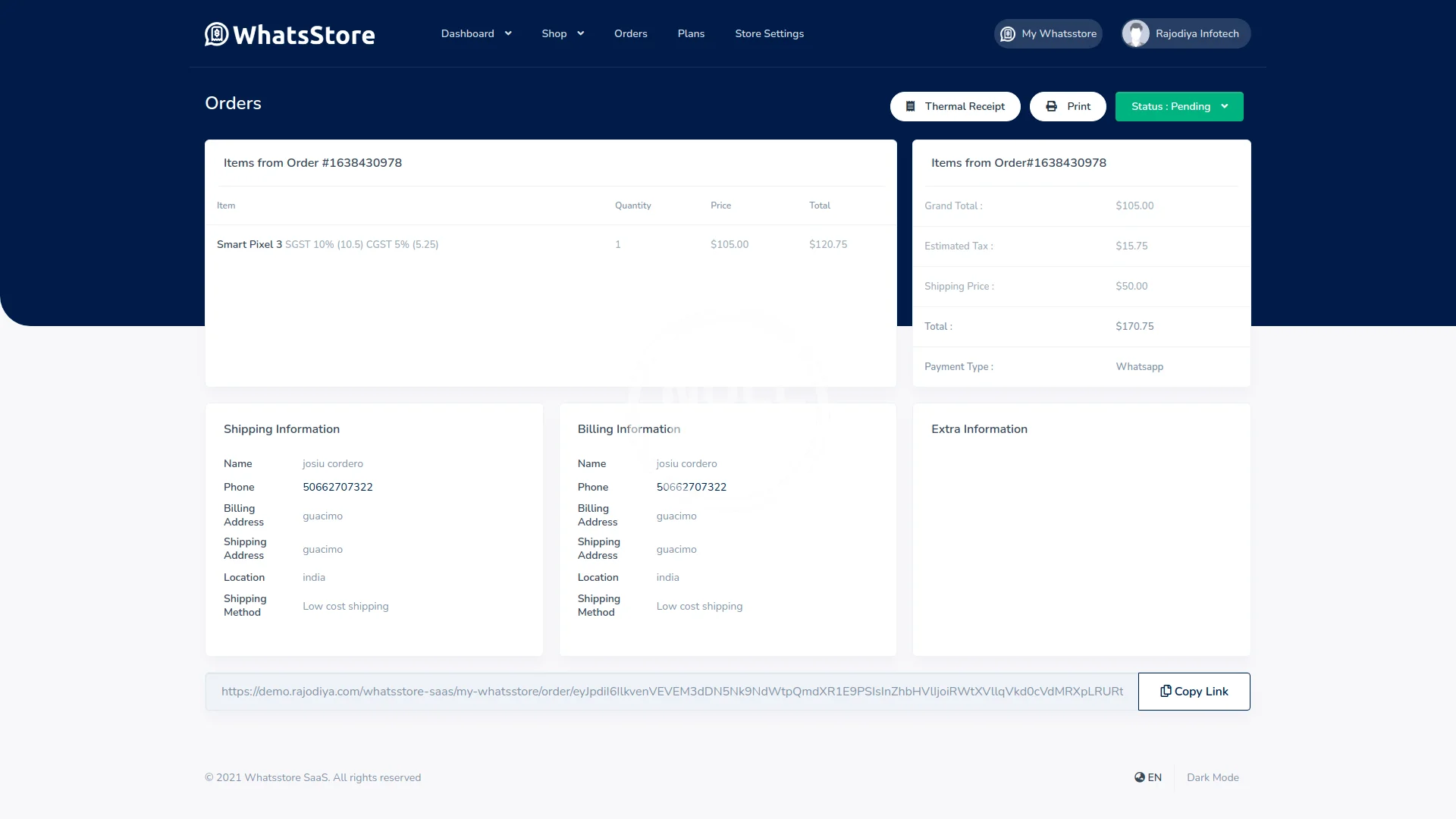This screenshot has width=1456, height=819.
Task: Go to the Orders menu item
Action: pyautogui.click(x=630, y=33)
